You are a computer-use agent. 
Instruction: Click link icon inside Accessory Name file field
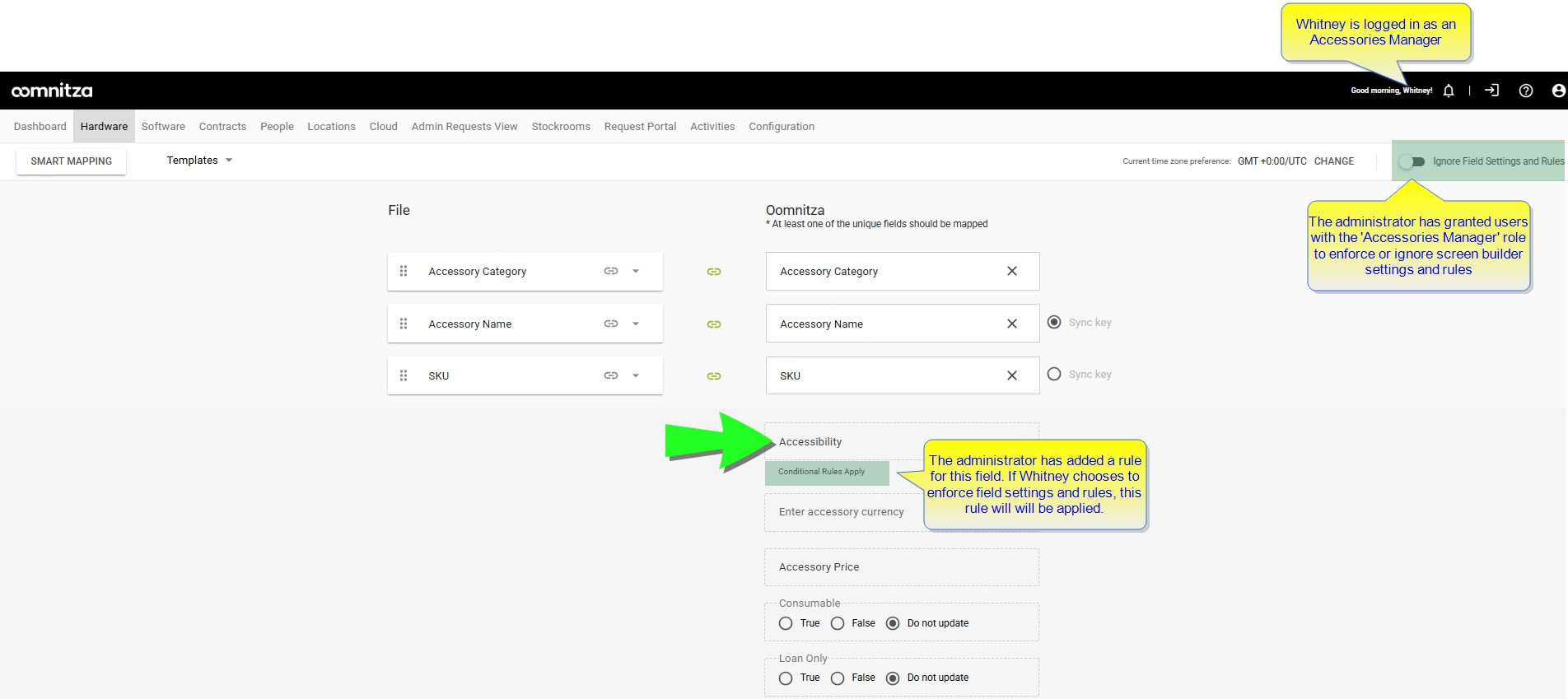[x=611, y=324]
